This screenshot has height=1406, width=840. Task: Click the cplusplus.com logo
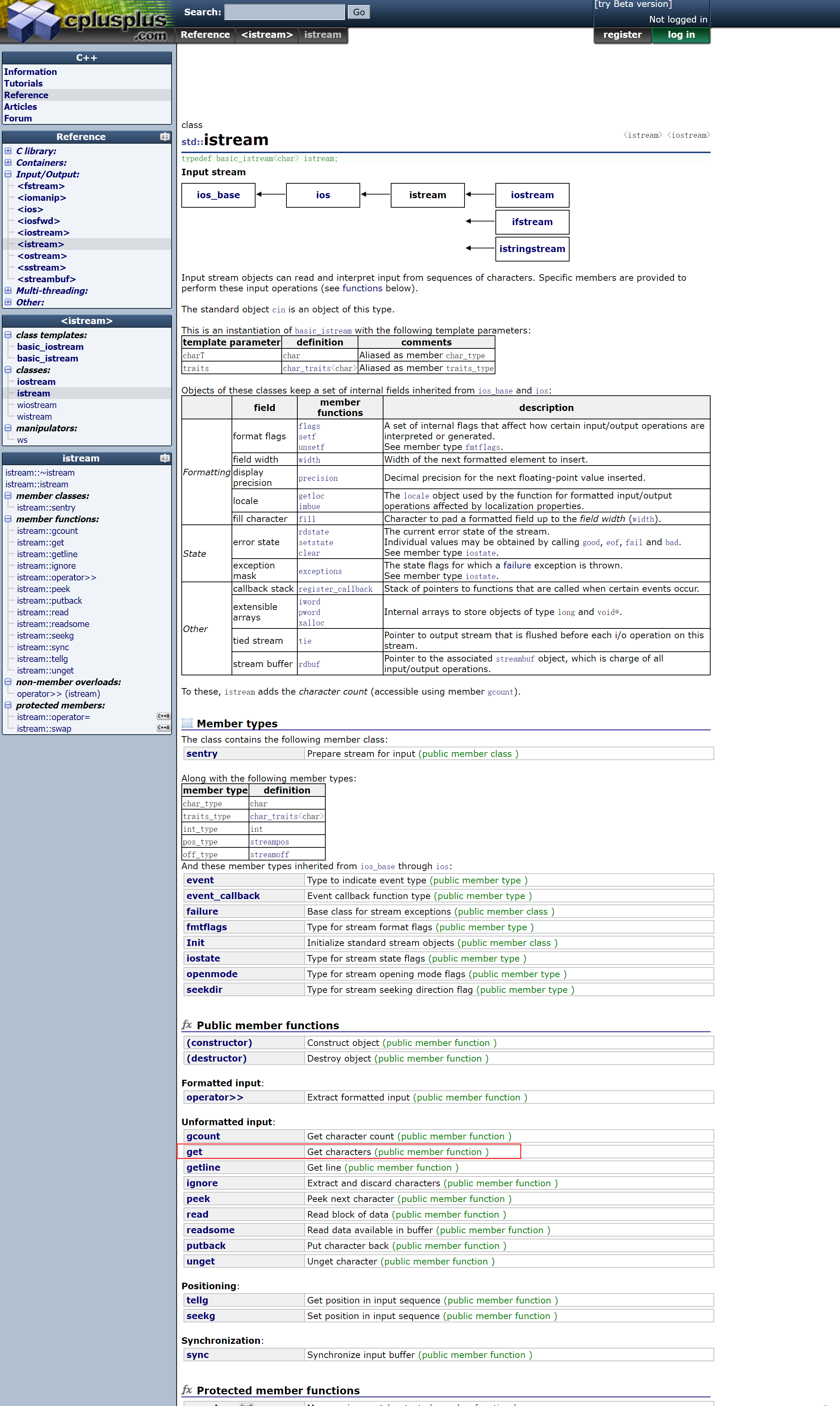(88, 21)
